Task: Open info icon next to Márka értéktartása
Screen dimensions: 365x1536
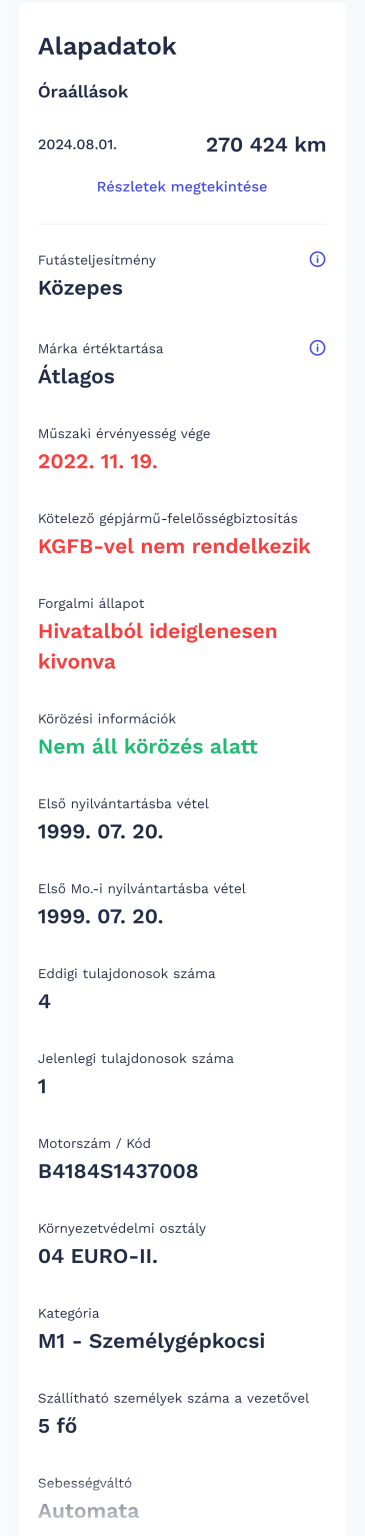Action: coord(318,348)
